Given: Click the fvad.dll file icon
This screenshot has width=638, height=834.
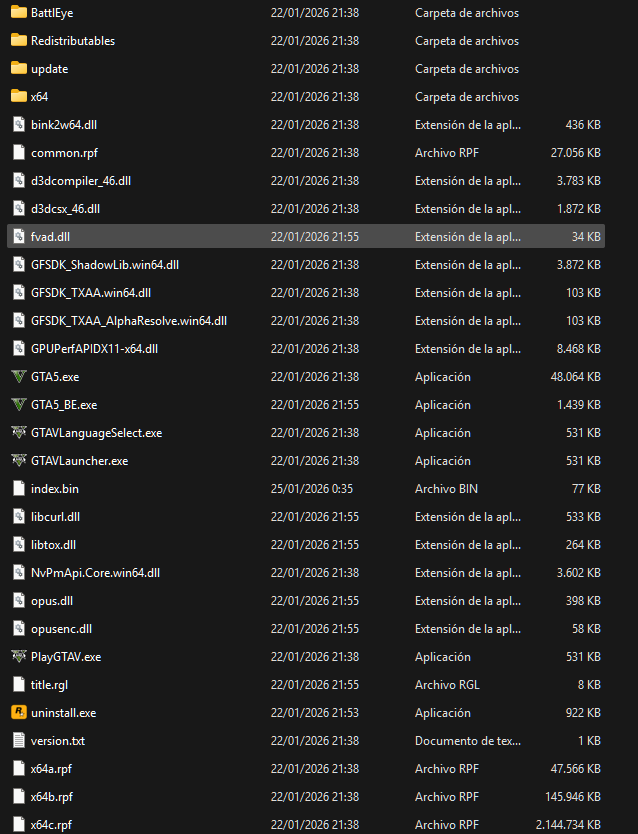Looking at the screenshot, I should tap(18, 237).
